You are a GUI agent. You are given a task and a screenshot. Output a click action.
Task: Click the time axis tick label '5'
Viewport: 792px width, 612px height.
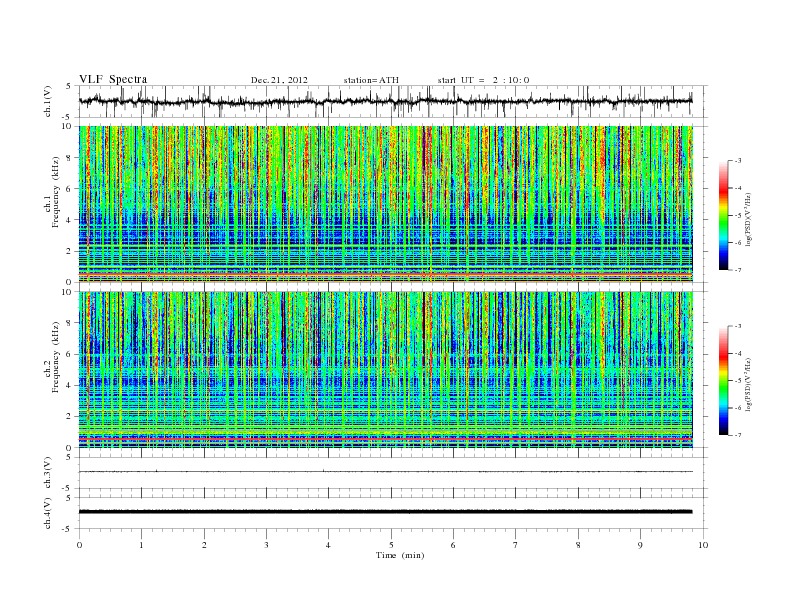(x=391, y=545)
